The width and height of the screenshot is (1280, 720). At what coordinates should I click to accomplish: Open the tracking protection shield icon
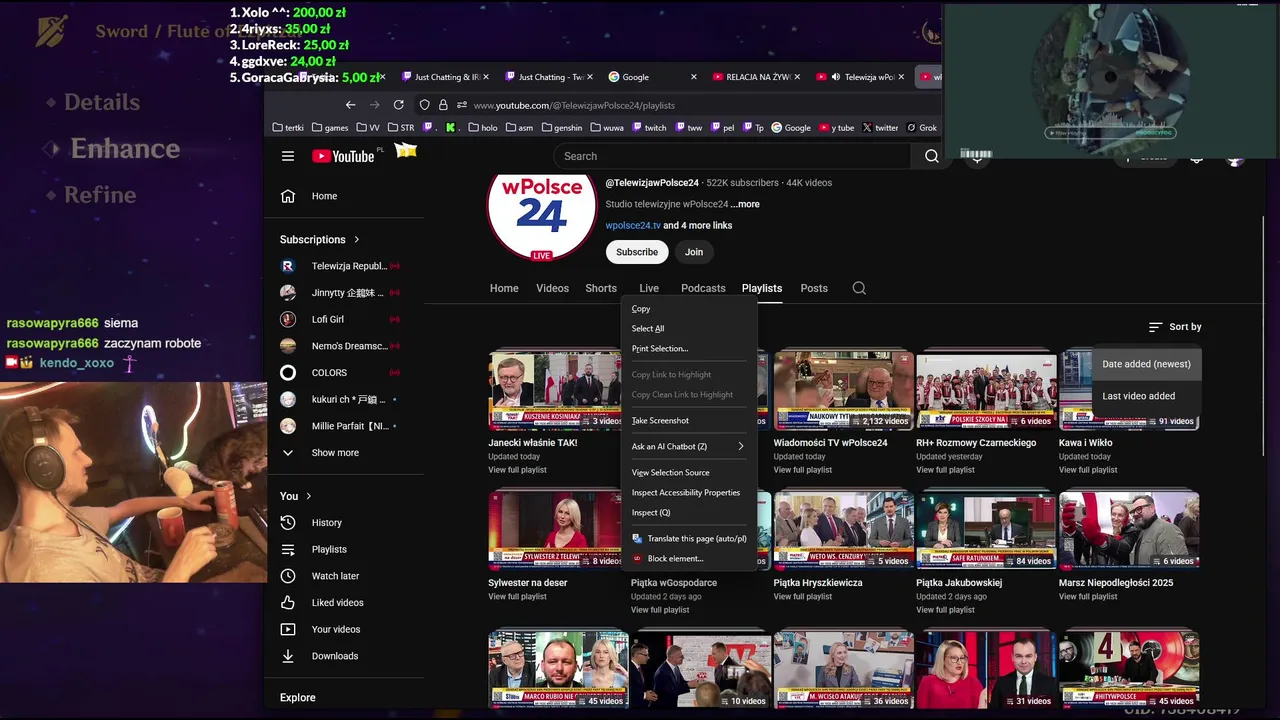click(x=425, y=105)
